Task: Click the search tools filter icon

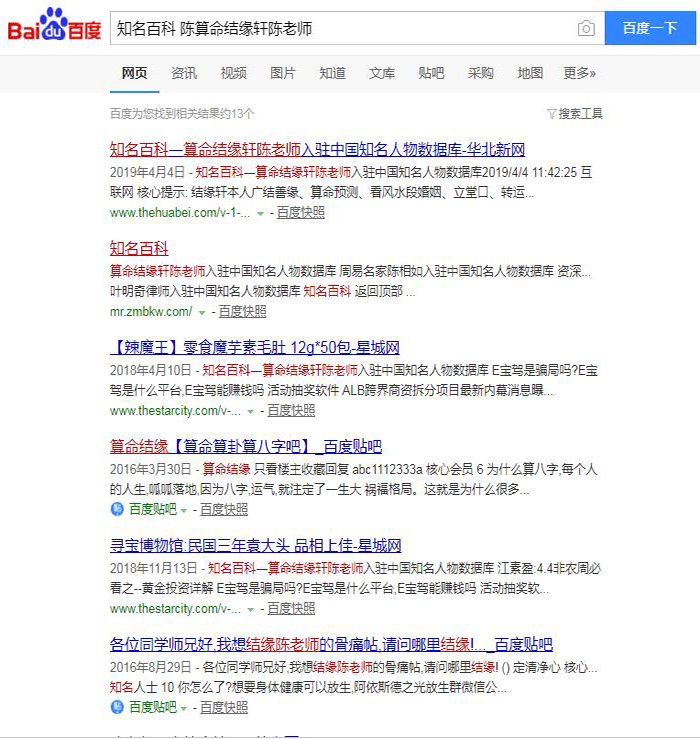Action: coord(551,114)
